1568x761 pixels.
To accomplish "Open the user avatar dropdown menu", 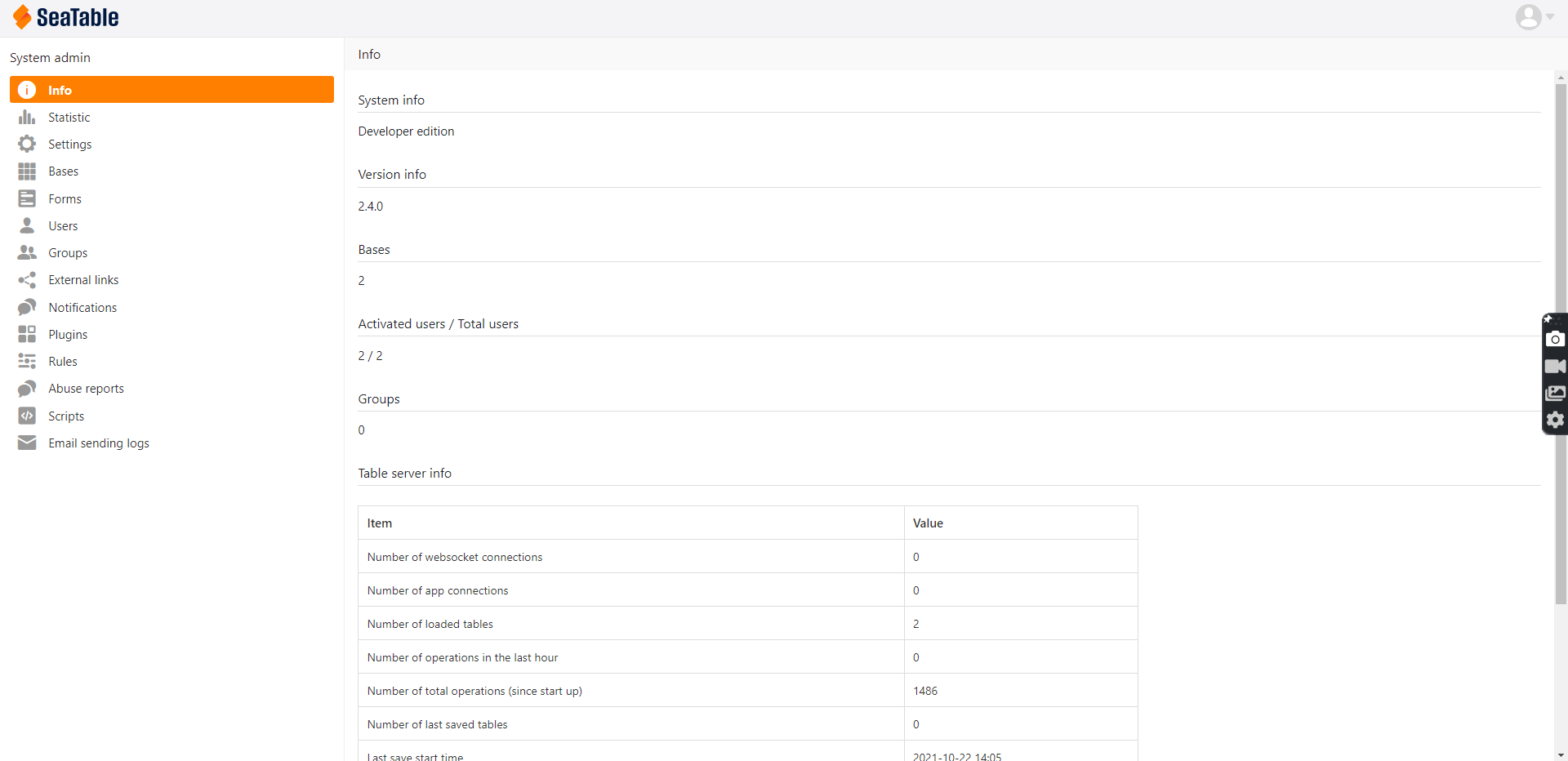I will (1534, 17).
